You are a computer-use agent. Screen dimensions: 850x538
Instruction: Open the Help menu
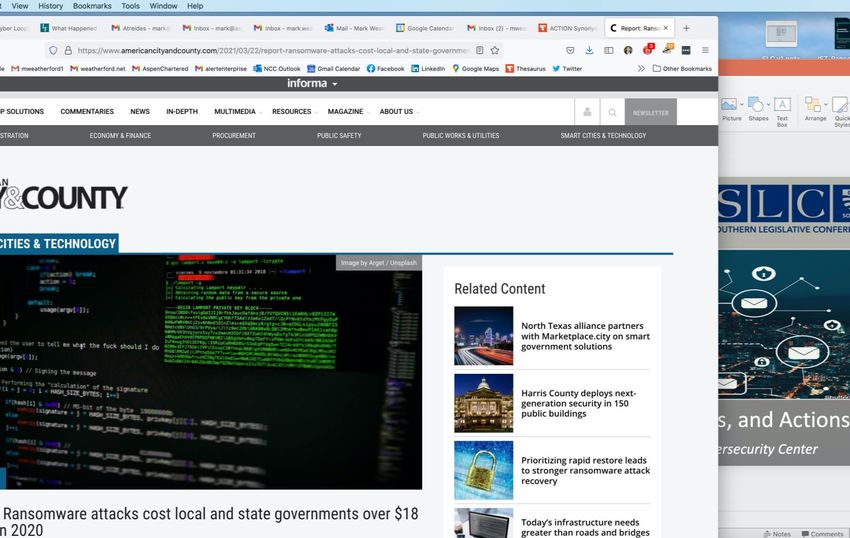[195, 6]
